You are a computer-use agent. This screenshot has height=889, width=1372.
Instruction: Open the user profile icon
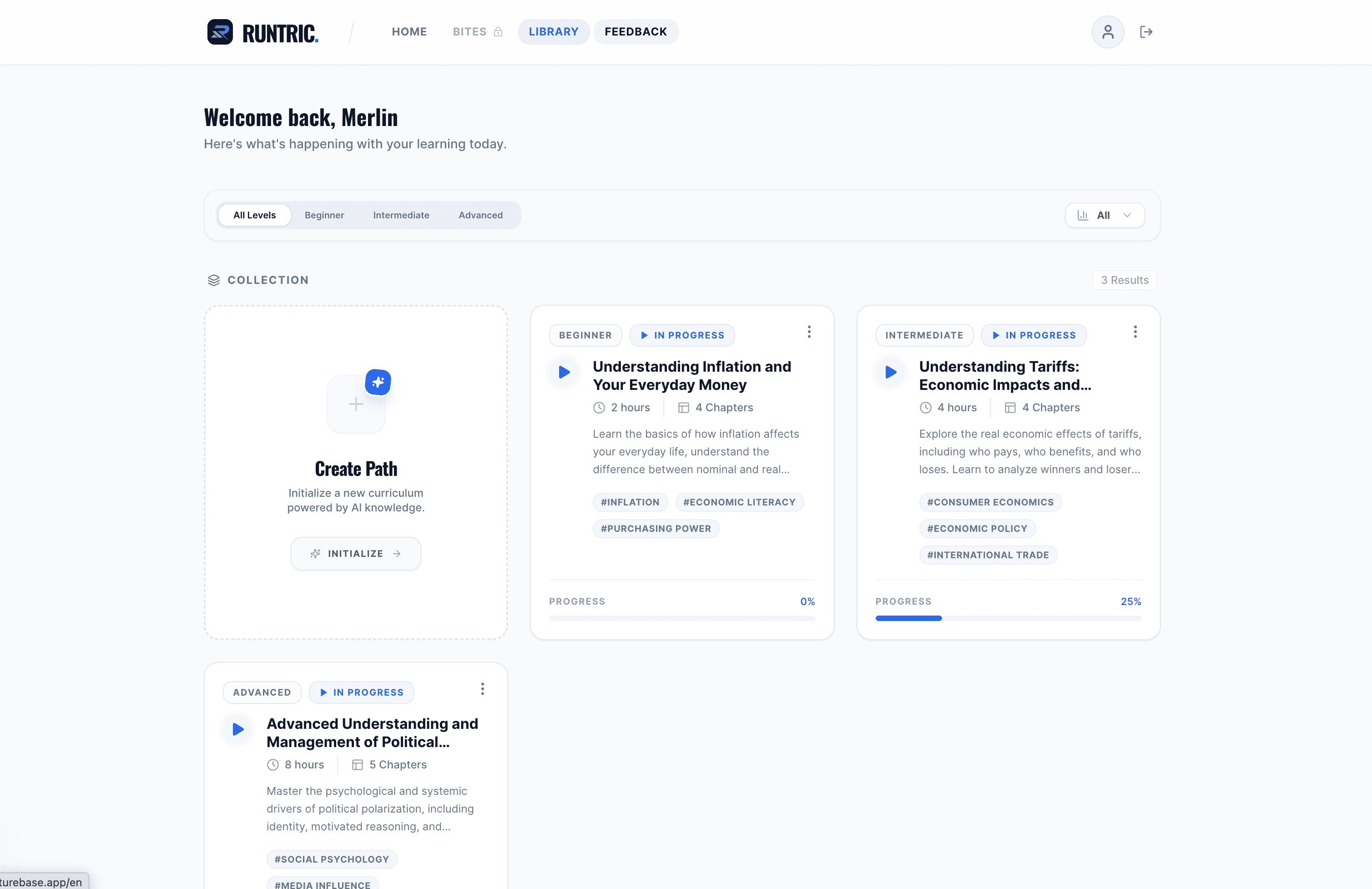point(1107,32)
